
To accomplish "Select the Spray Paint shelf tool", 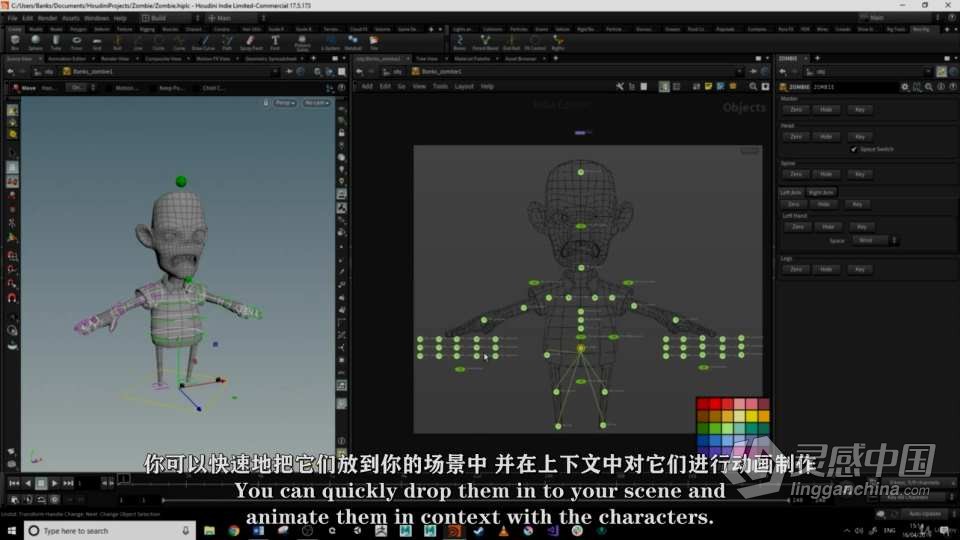I will click(250, 42).
